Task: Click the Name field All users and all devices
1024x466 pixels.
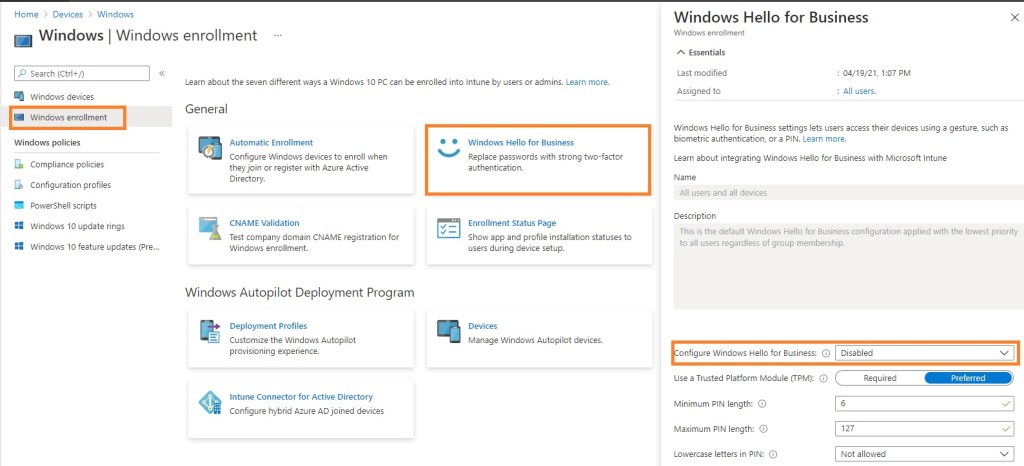Action: pos(849,193)
